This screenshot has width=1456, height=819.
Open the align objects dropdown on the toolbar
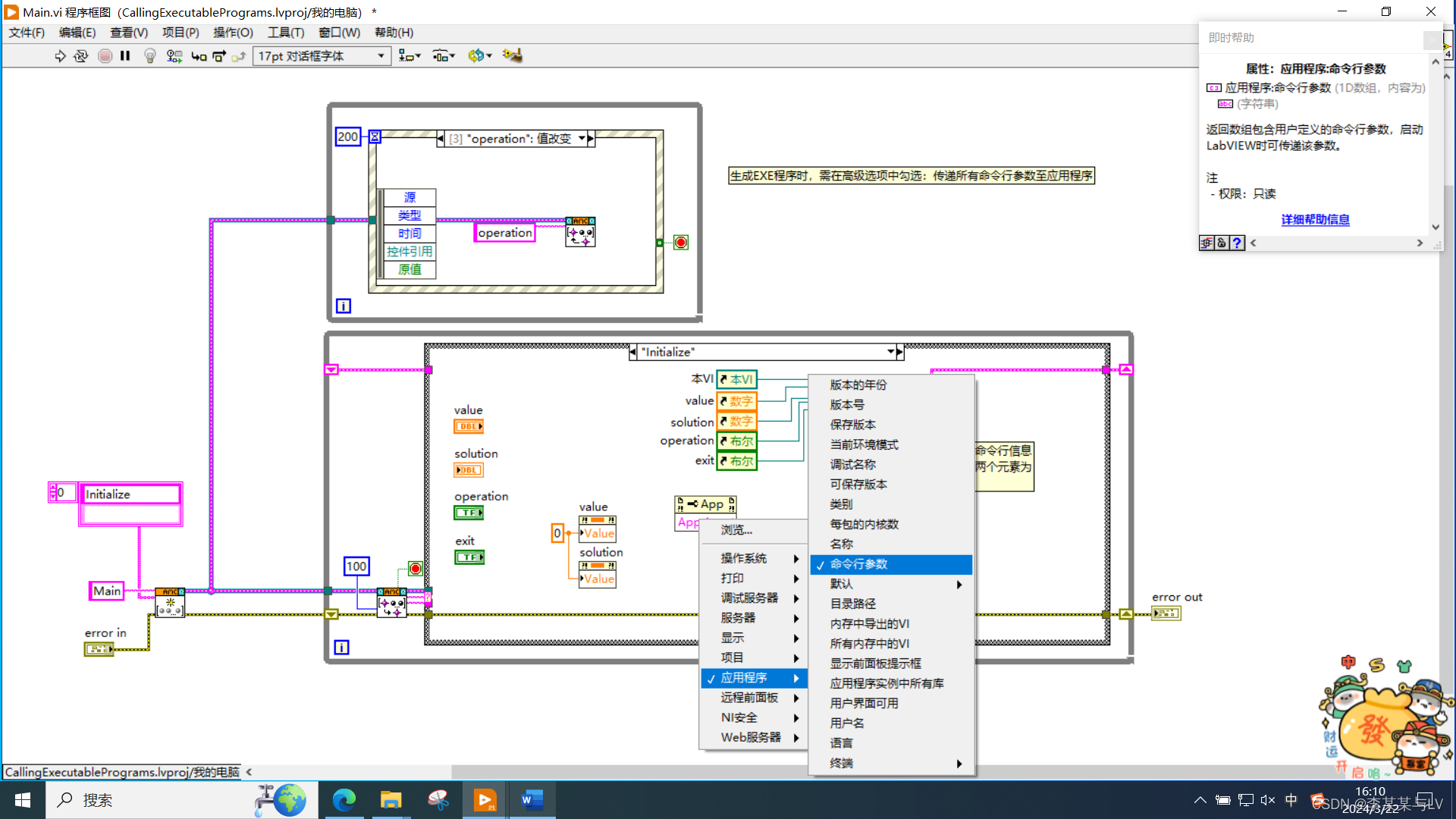click(409, 55)
